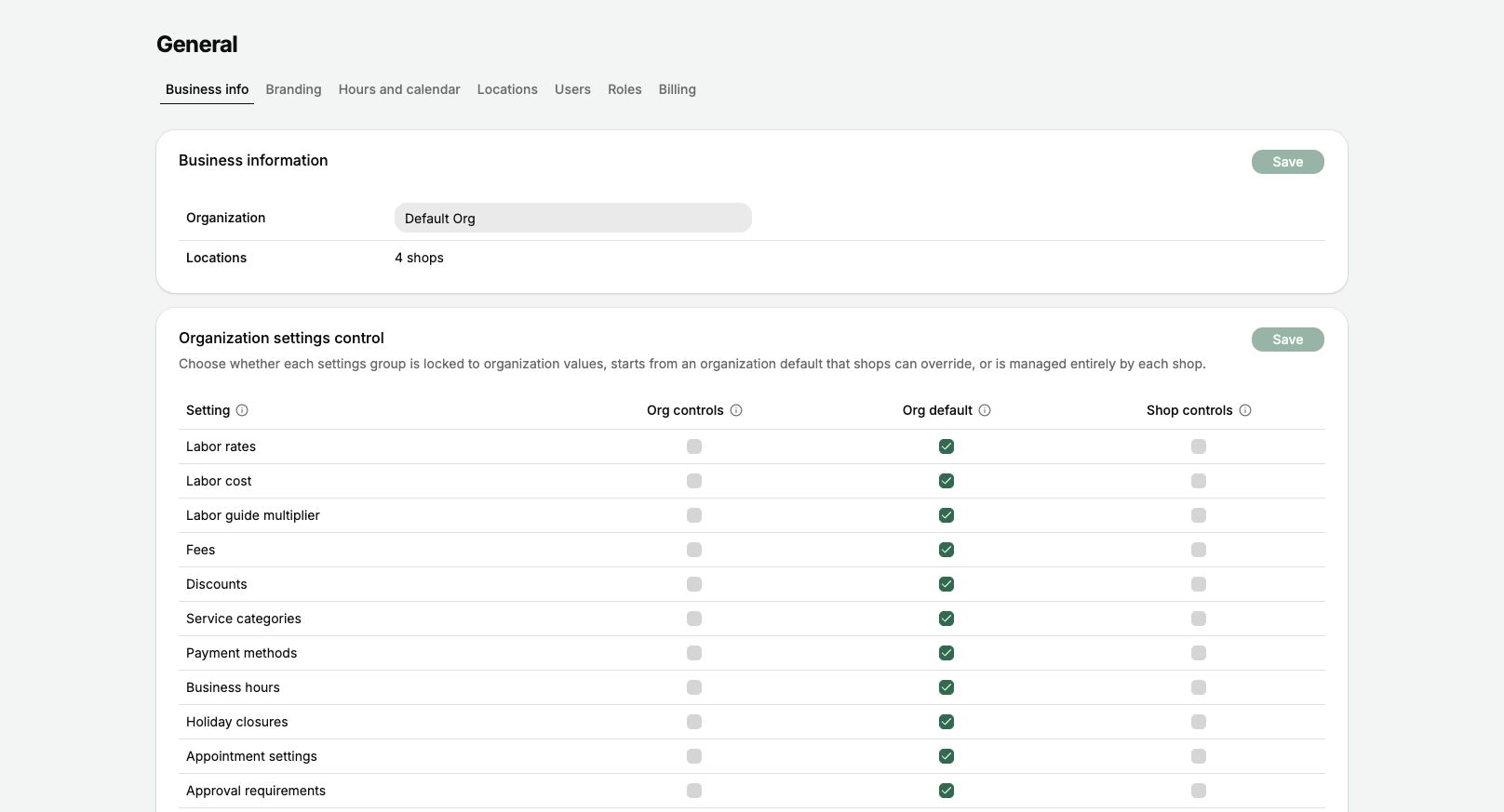This screenshot has height=812, width=1504.
Task: Check Shop controls for Service categories
Action: [1199, 619]
